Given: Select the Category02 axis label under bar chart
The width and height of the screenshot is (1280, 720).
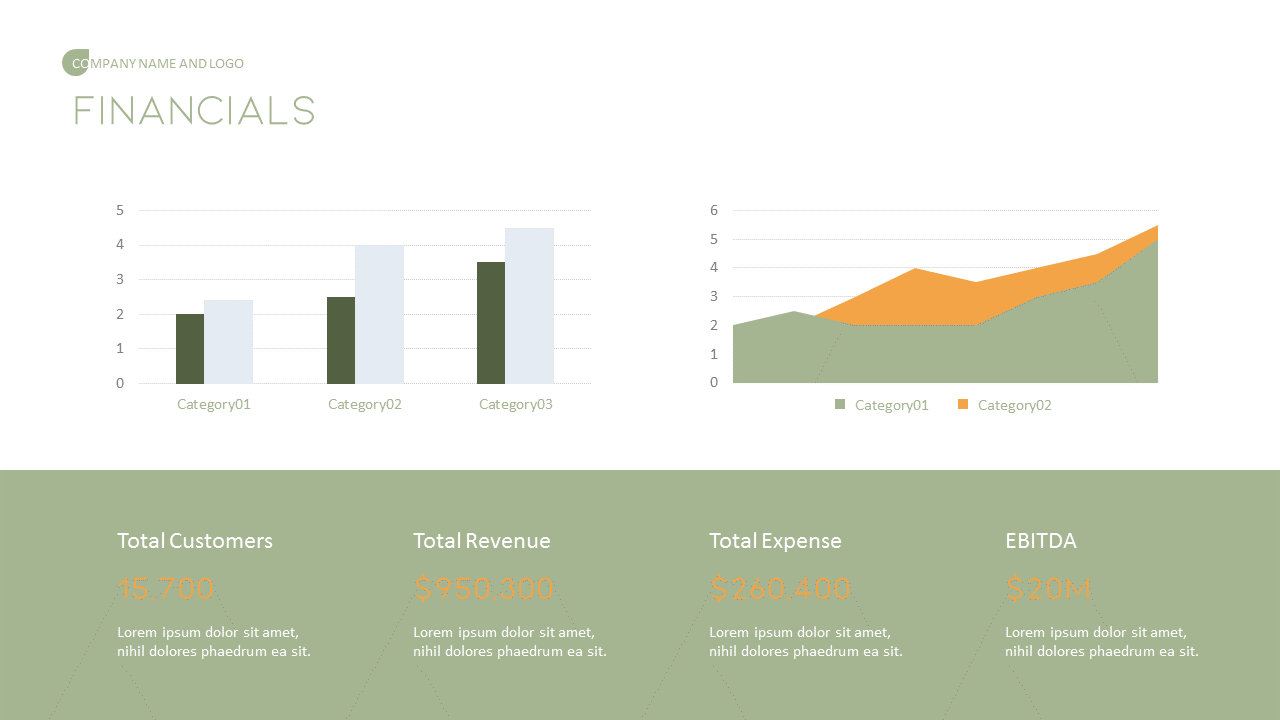Looking at the screenshot, I should click(364, 404).
